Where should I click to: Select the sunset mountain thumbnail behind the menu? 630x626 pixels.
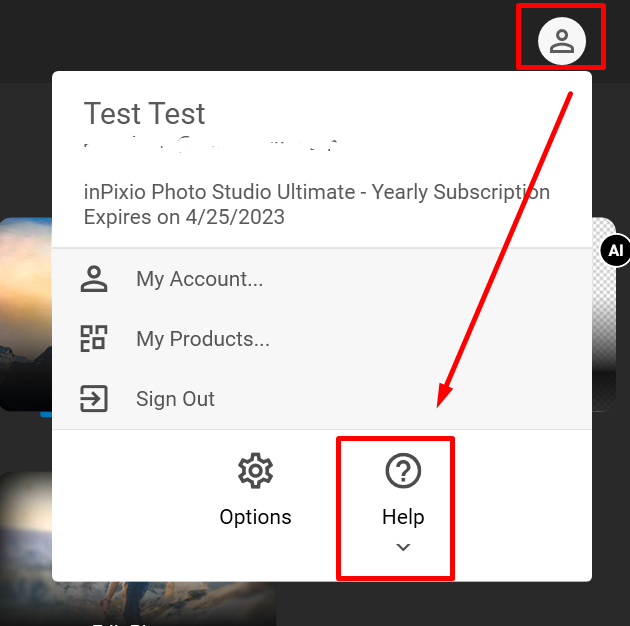(26, 314)
